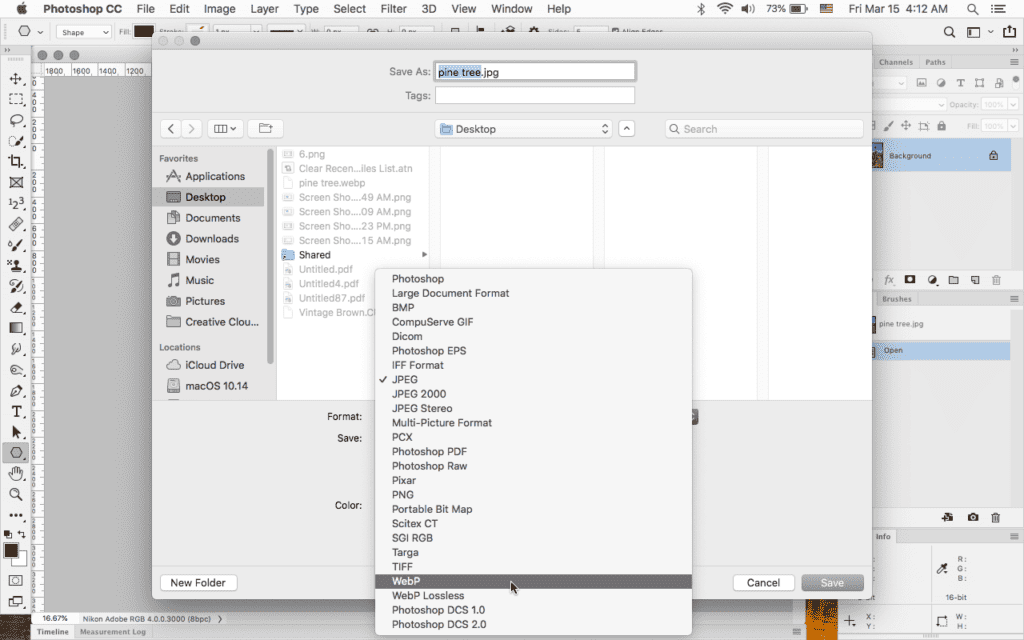Select the Eraser tool
Screen dimensions: 1024x640
coord(16,307)
